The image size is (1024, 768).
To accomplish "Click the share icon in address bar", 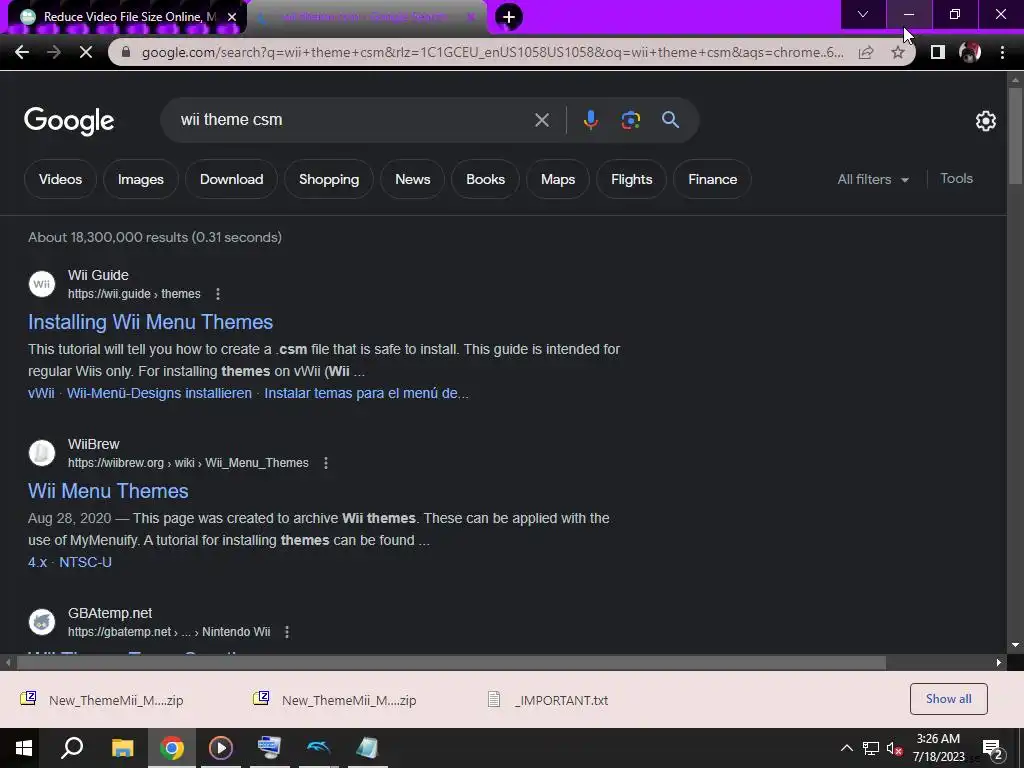I will coord(866,52).
